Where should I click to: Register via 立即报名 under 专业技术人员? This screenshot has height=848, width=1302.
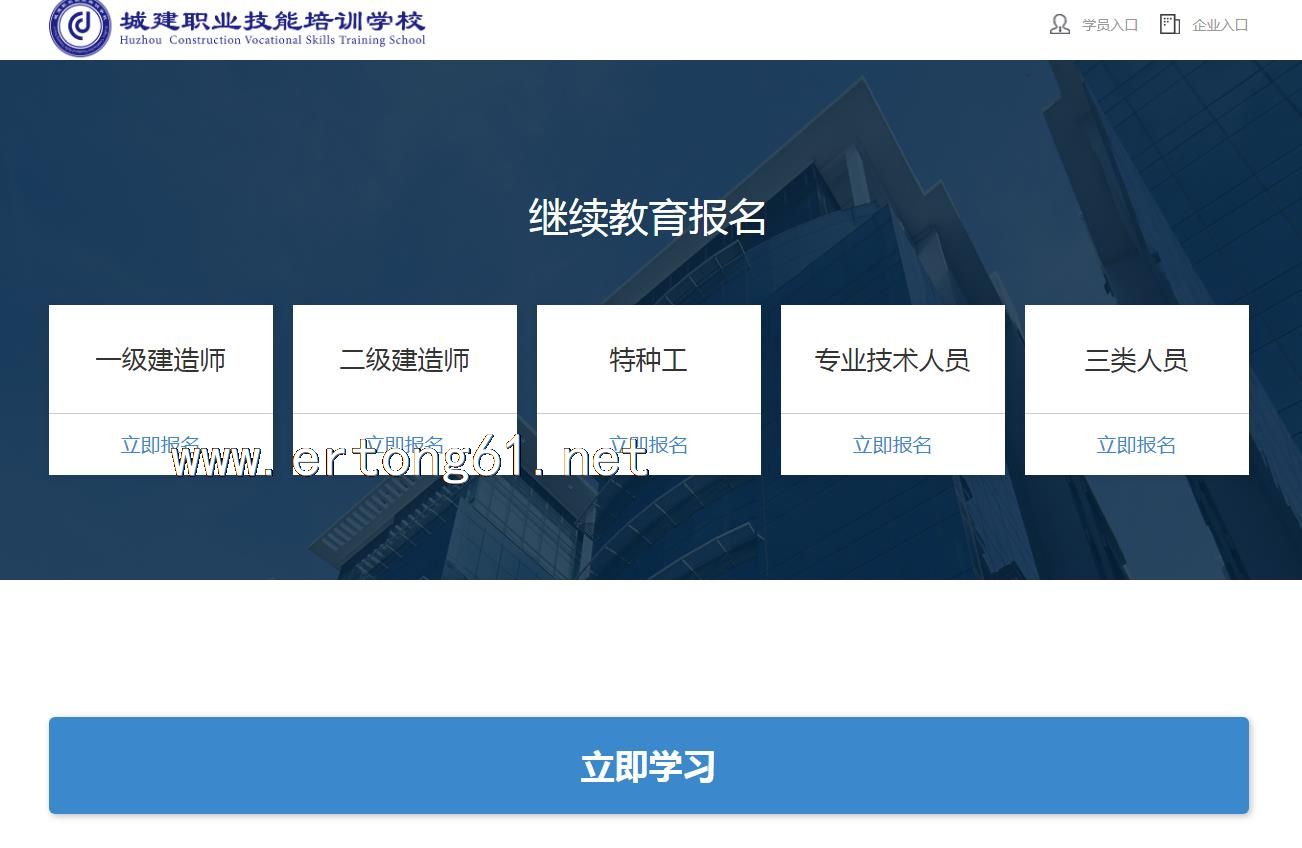tap(893, 445)
